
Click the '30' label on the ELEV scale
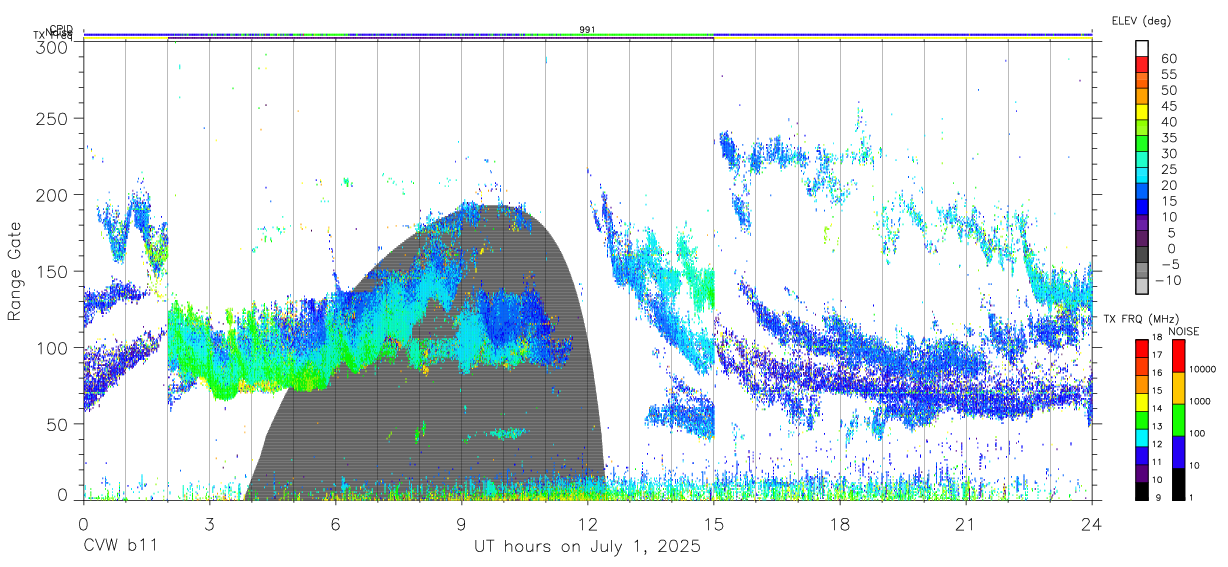tap(1169, 153)
